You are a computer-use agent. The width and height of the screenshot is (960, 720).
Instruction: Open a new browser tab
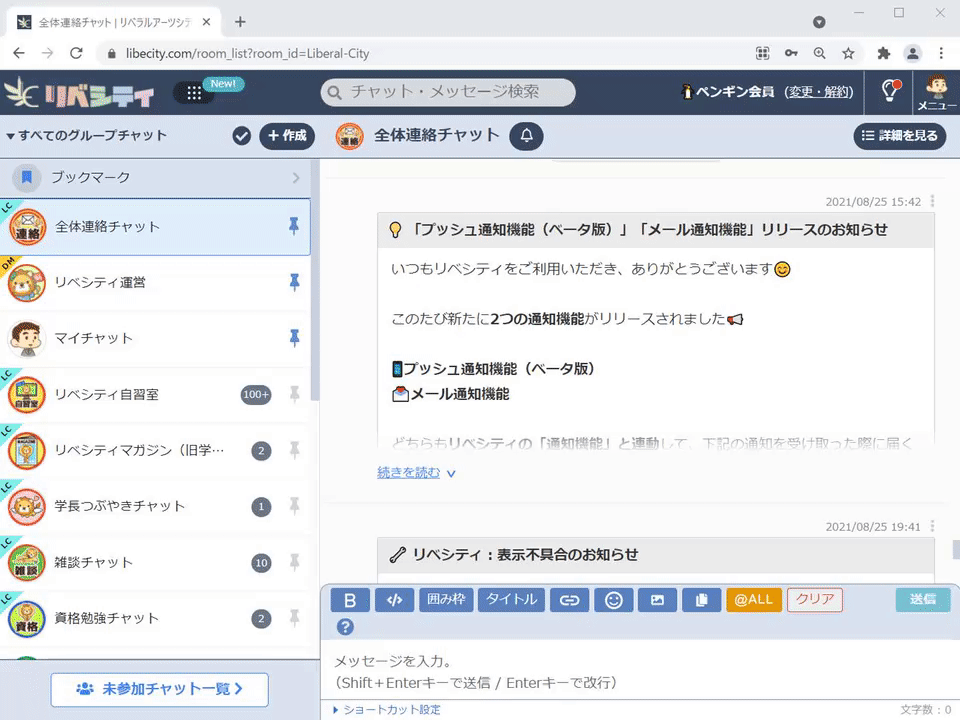click(240, 22)
